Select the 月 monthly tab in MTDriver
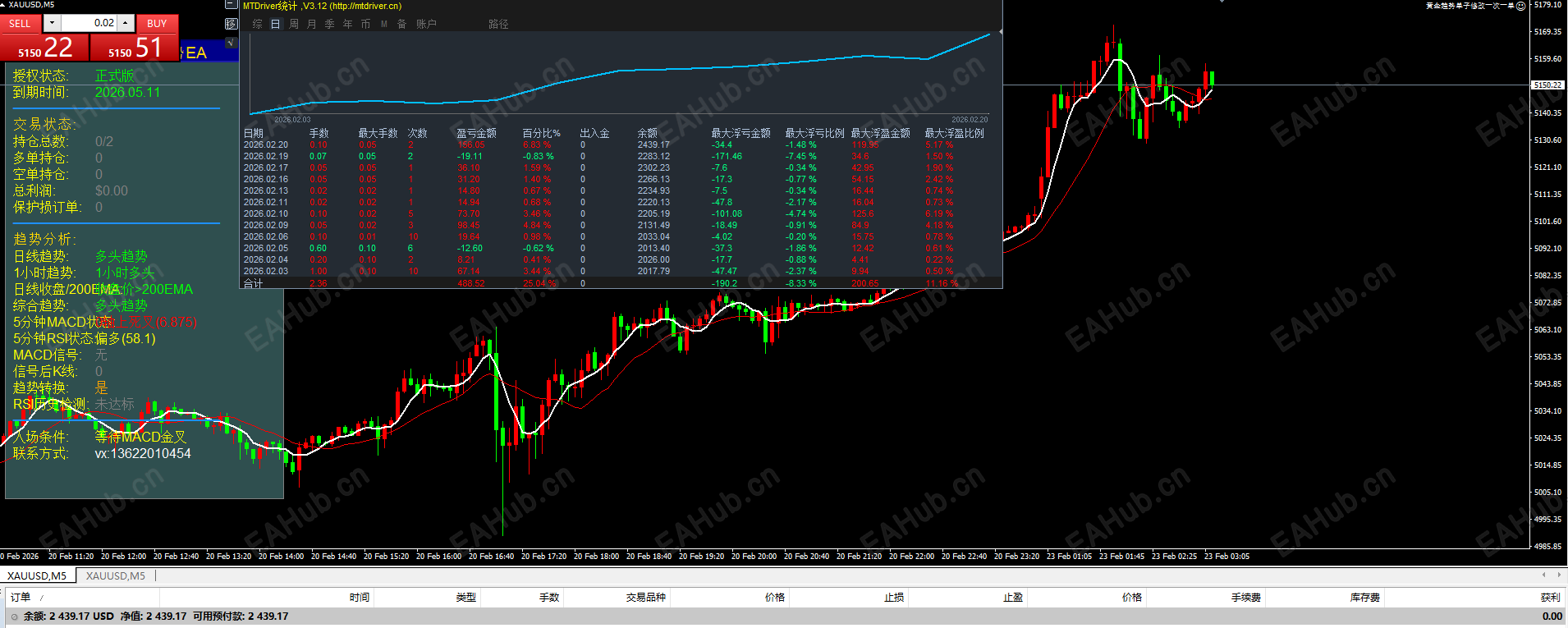Image resolution: width=1568 pixels, height=628 pixels. [x=312, y=25]
